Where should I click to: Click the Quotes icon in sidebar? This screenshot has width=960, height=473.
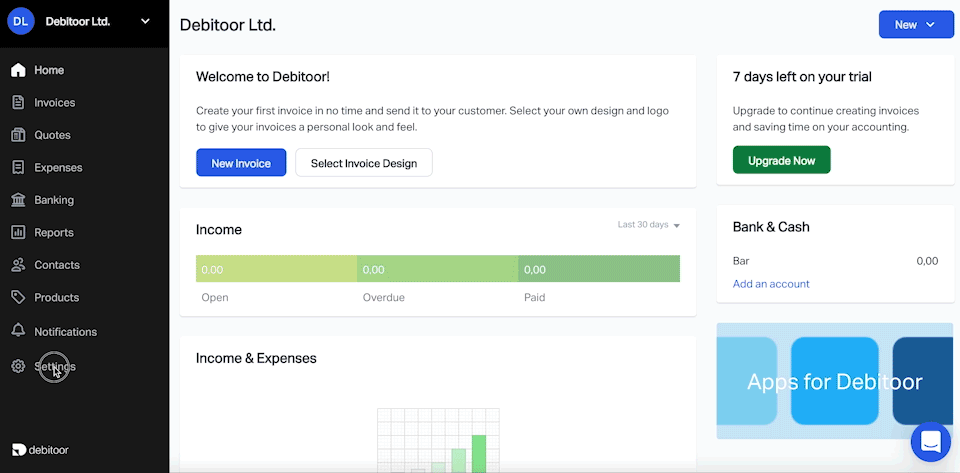pos(18,135)
